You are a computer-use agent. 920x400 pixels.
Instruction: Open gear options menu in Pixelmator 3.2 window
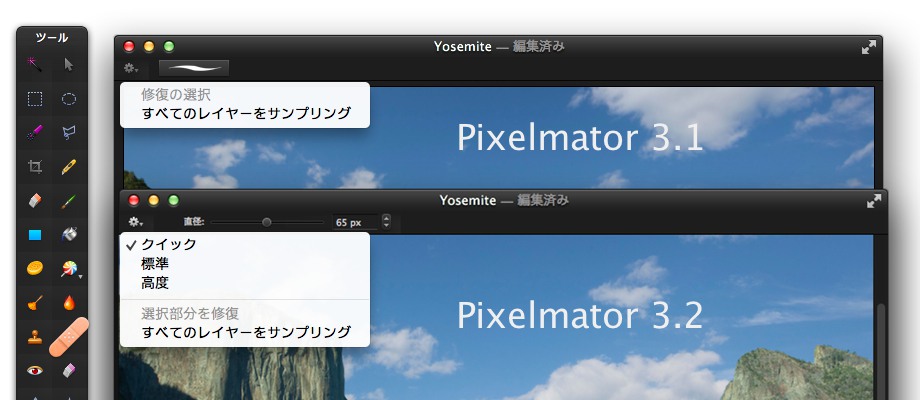[x=136, y=222]
